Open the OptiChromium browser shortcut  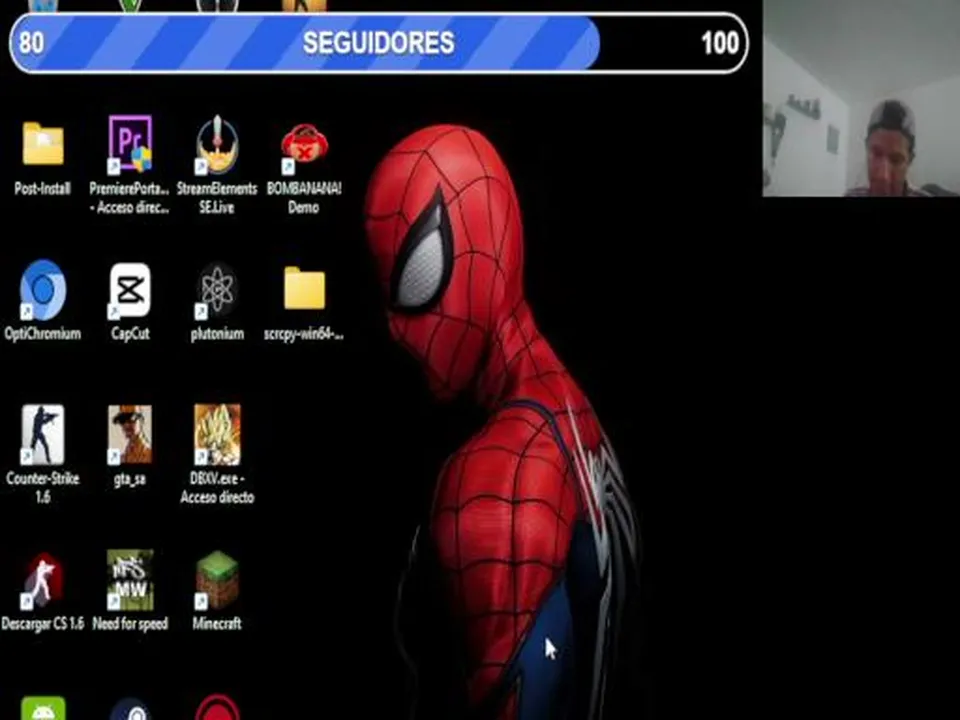click(x=42, y=290)
